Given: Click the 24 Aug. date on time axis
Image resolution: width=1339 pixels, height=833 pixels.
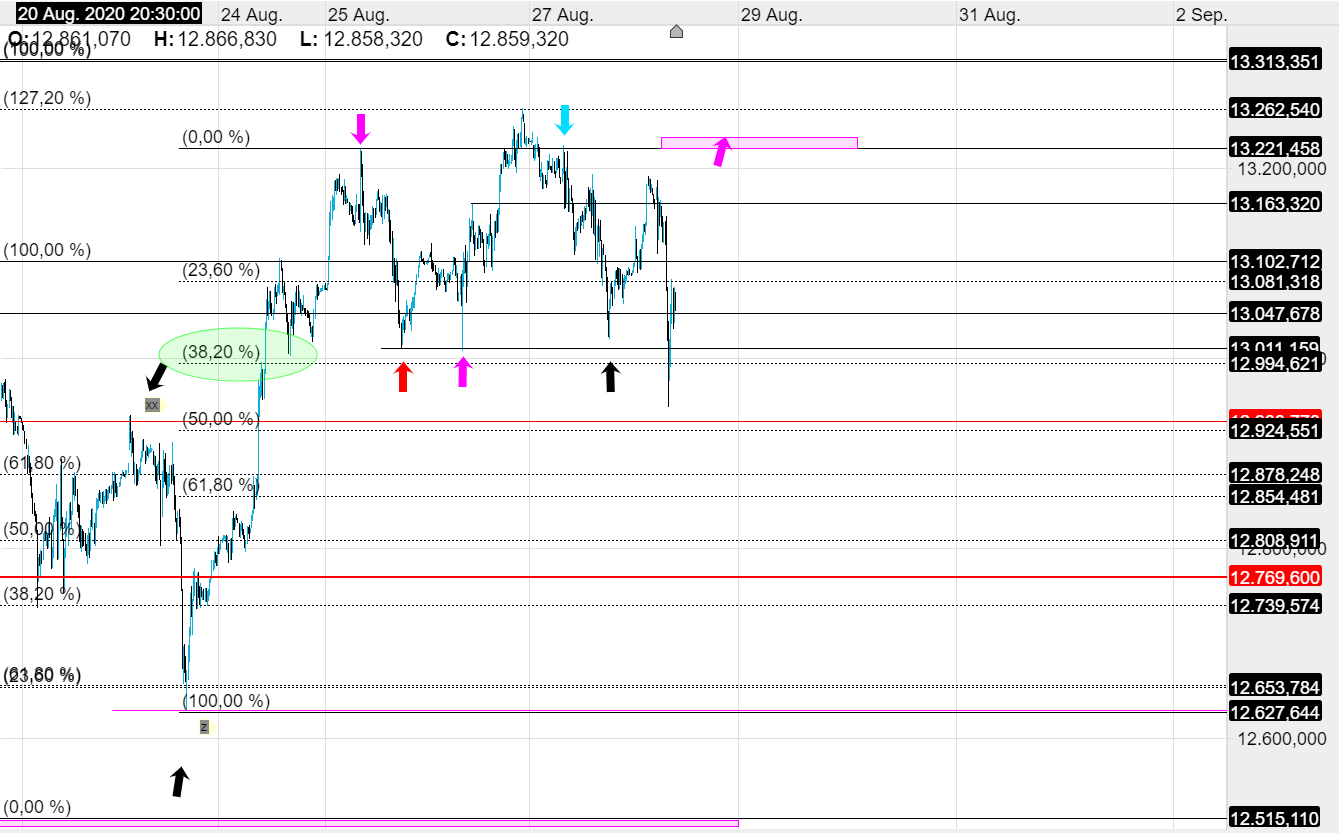Looking at the screenshot, I should coord(251,14).
